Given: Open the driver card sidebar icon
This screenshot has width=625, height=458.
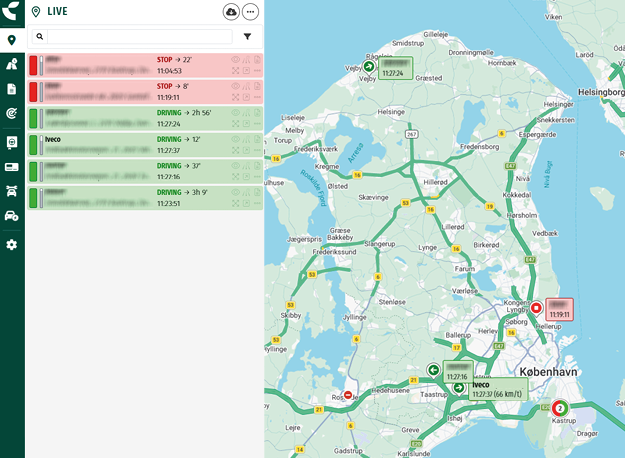Looking at the screenshot, I should click(x=12, y=167).
